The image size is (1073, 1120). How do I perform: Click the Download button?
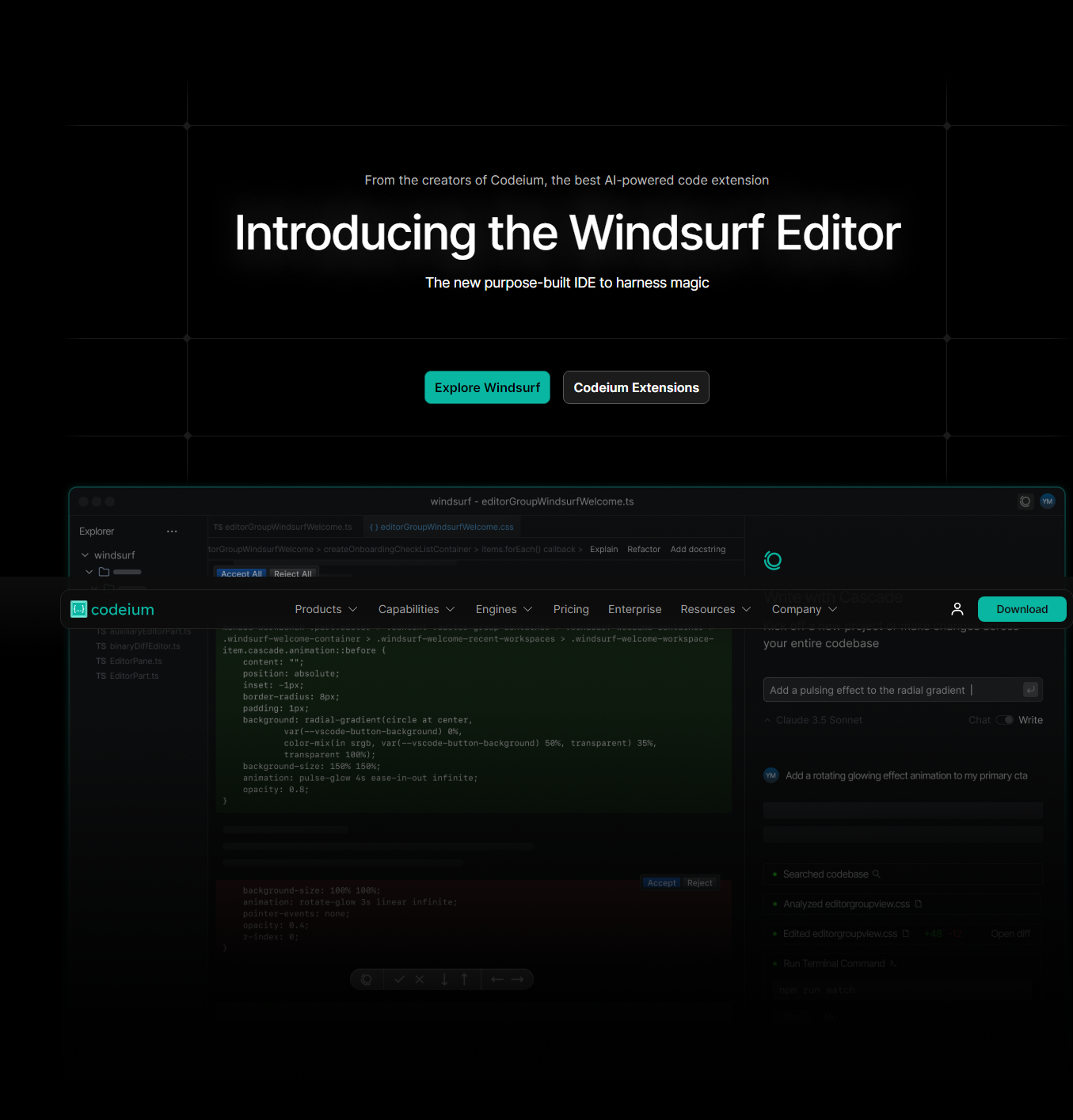coord(1022,609)
